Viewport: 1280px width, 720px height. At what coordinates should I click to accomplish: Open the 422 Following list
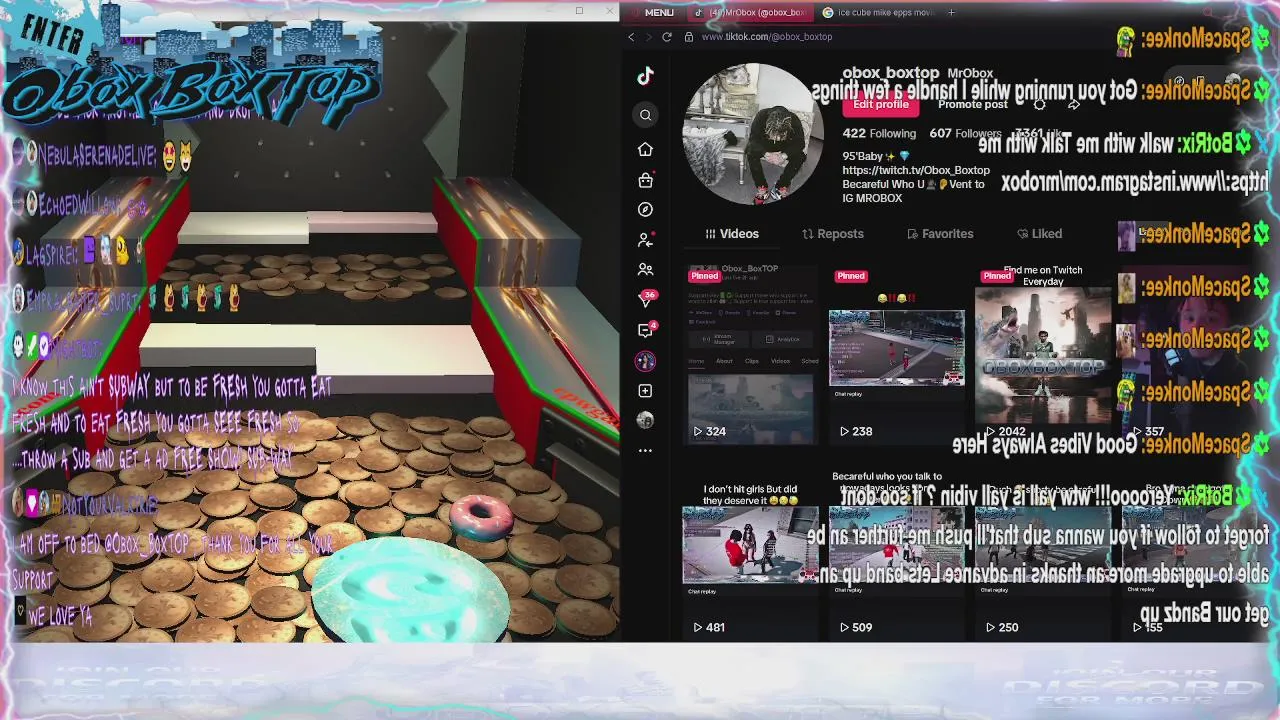click(879, 133)
